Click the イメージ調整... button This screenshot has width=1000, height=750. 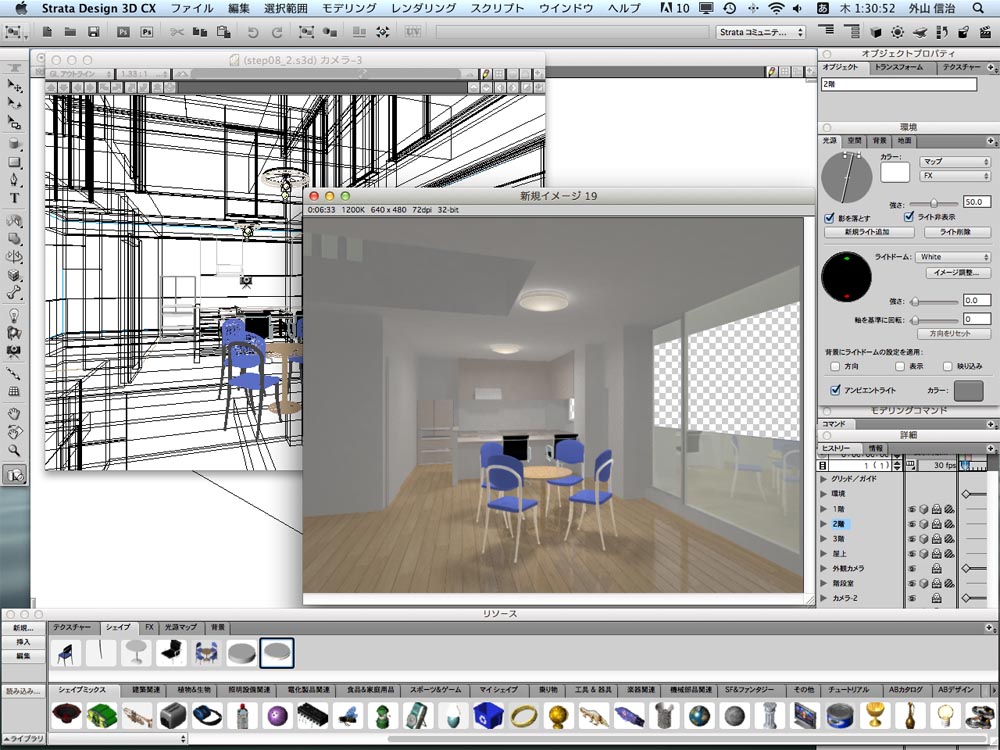coord(957,272)
